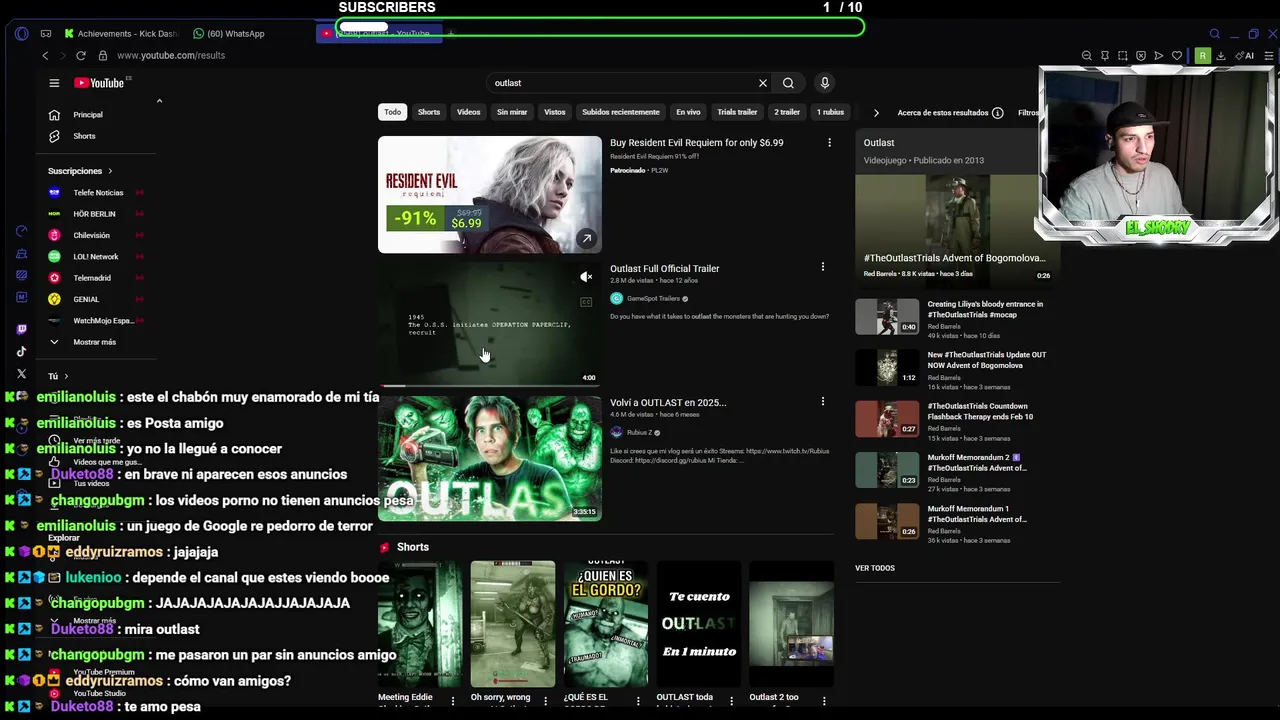1280x720 pixels.
Task: Select the Videos filter chip
Action: coord(469,112)
